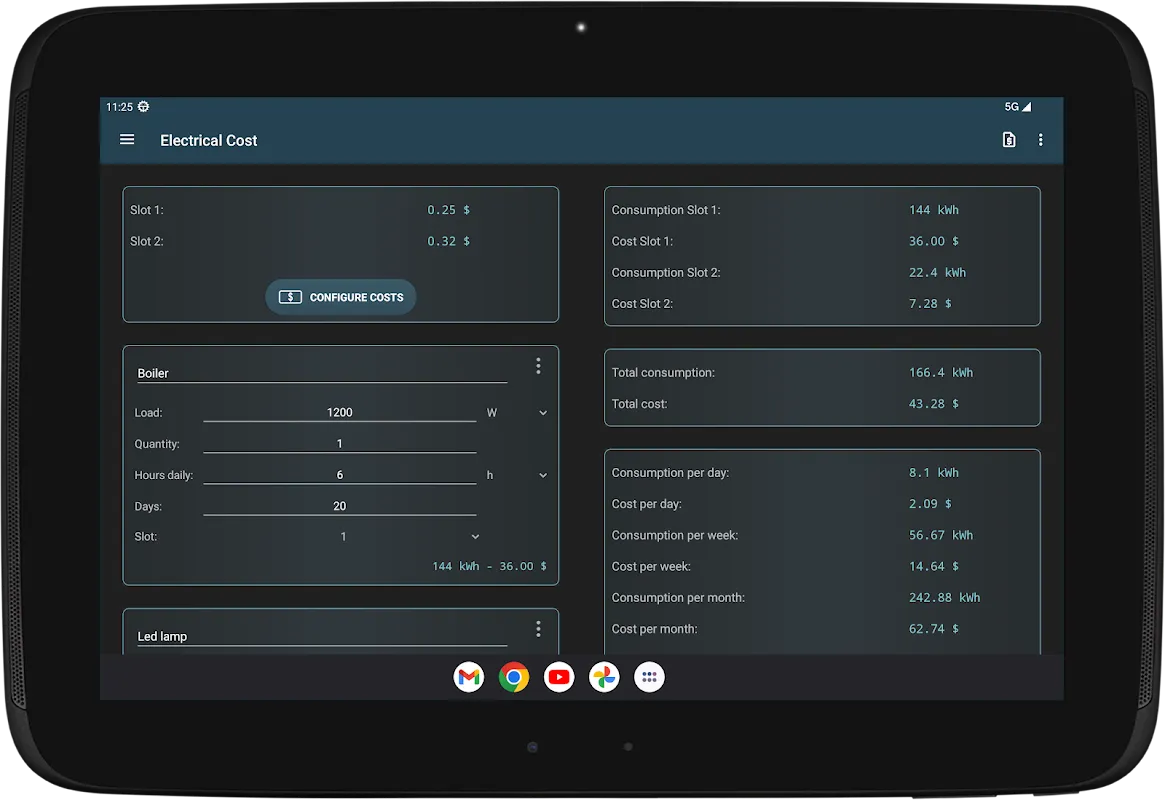Viewport: 1165px width, 800px height.
Task: Launch YouTube from the dock
Action: tap(559, 677)
